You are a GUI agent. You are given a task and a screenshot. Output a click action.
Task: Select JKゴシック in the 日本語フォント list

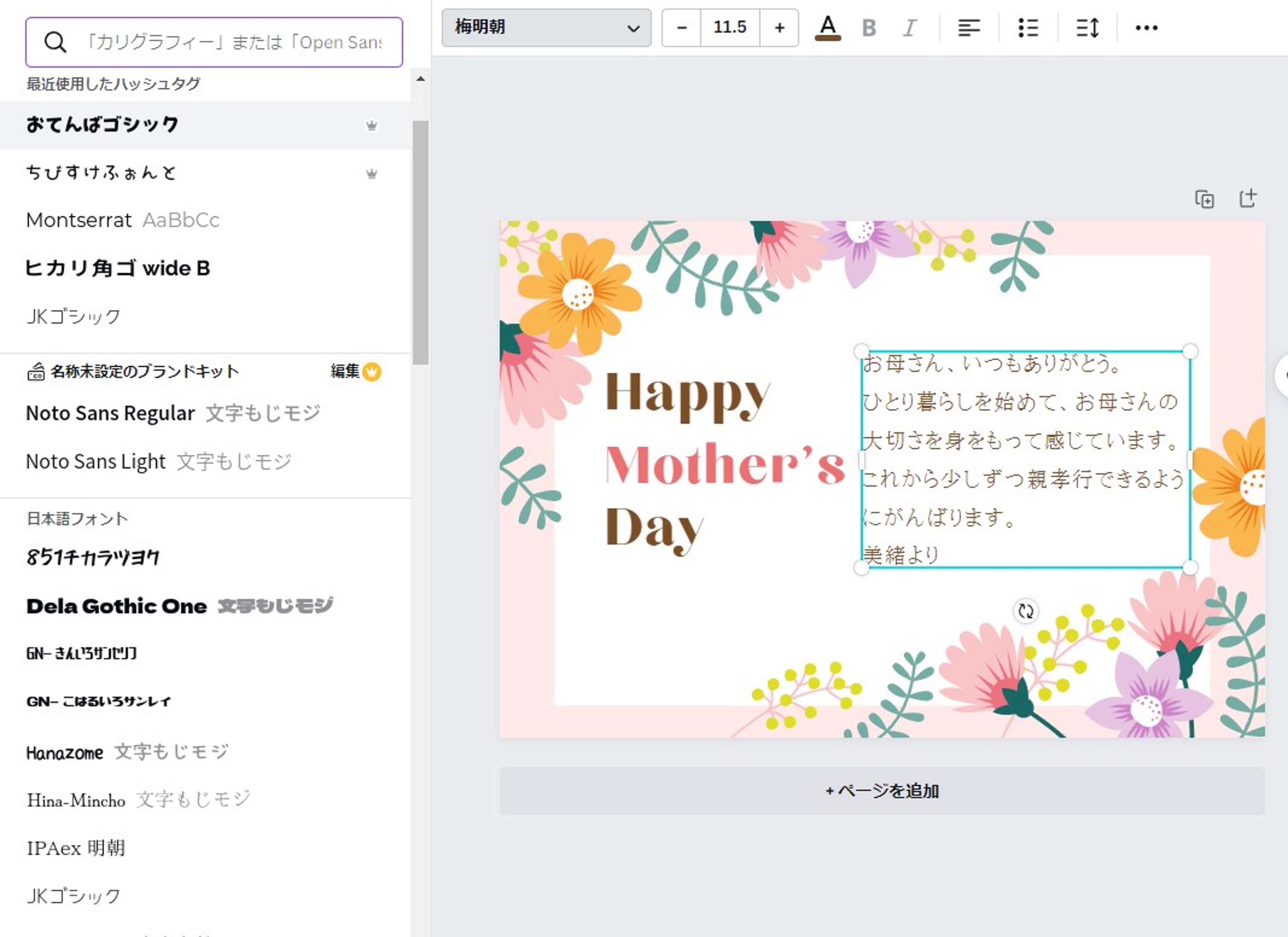point(205,896)
